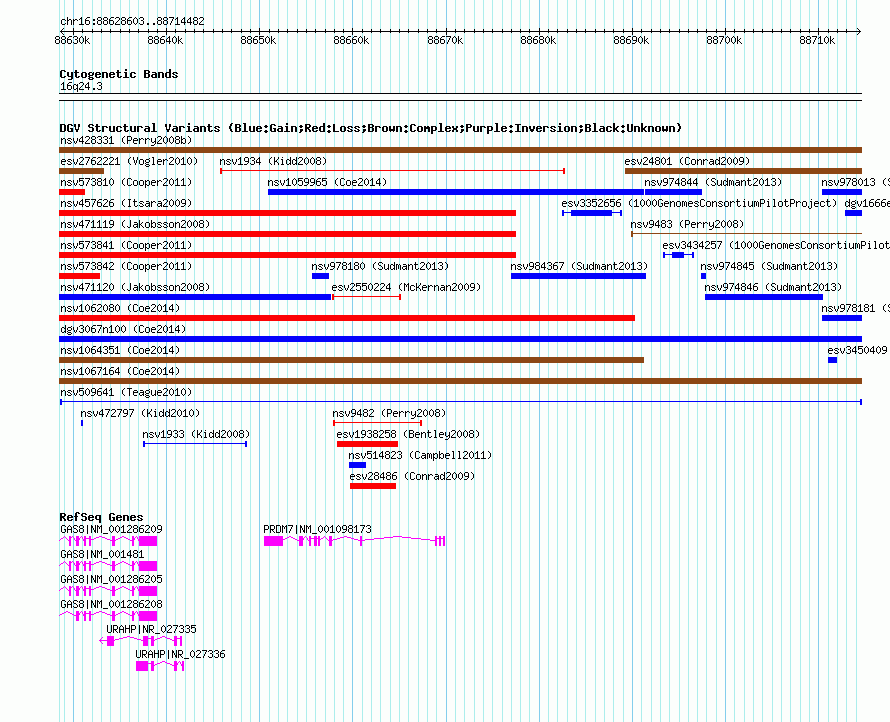The width and height of the screenshot is (890, 722).
Task: Click the 88690k ruler position
Action: (631, 40)
